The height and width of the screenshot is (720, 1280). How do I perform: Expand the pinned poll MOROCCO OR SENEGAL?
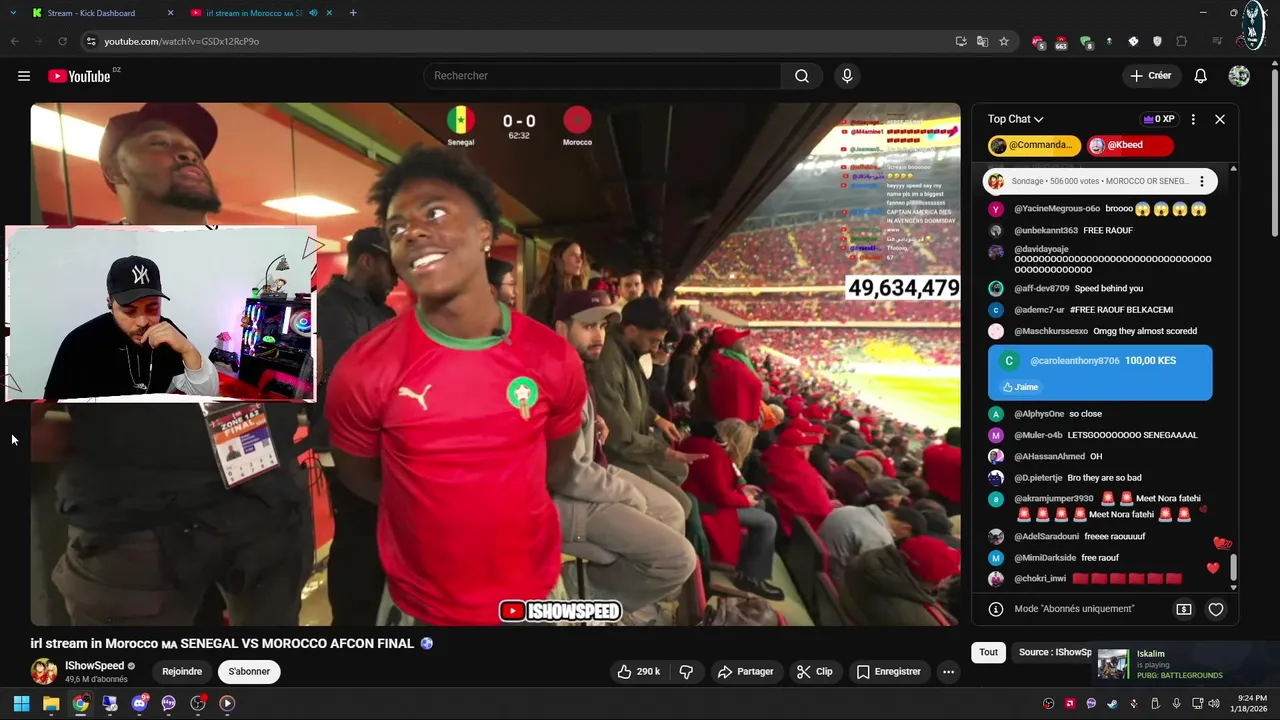tap(1100, 181)
